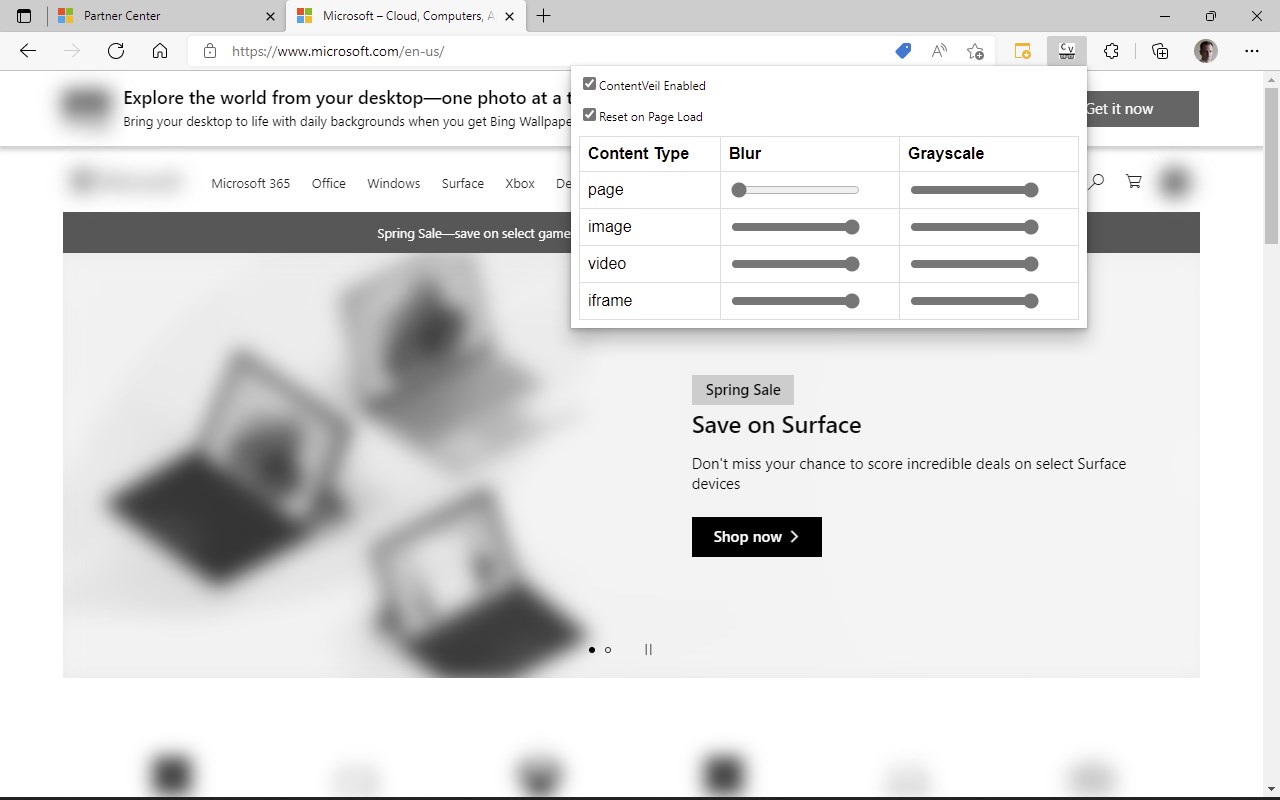Open the ContentVeil extension toolbar icon
Viewport: 1280px width, 800px height.
[x=1067, y=51]
